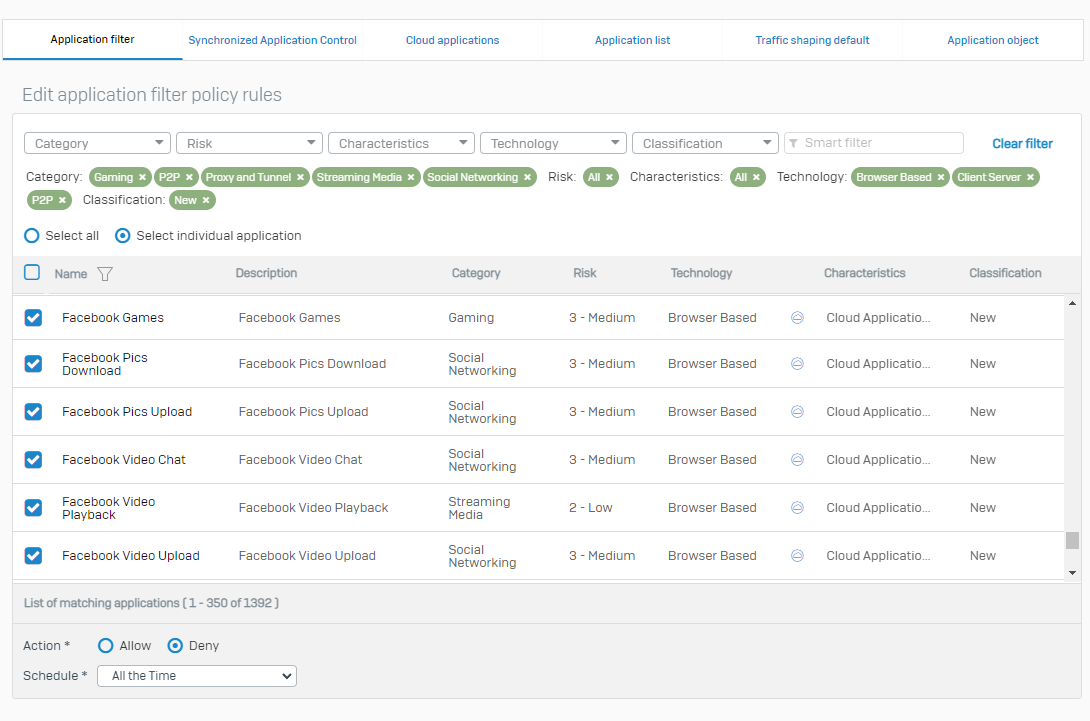Click the cloud icon in Facebook Games row
Screen dimensions: 1090x721
pyautogui.click(x=797, y=318)
